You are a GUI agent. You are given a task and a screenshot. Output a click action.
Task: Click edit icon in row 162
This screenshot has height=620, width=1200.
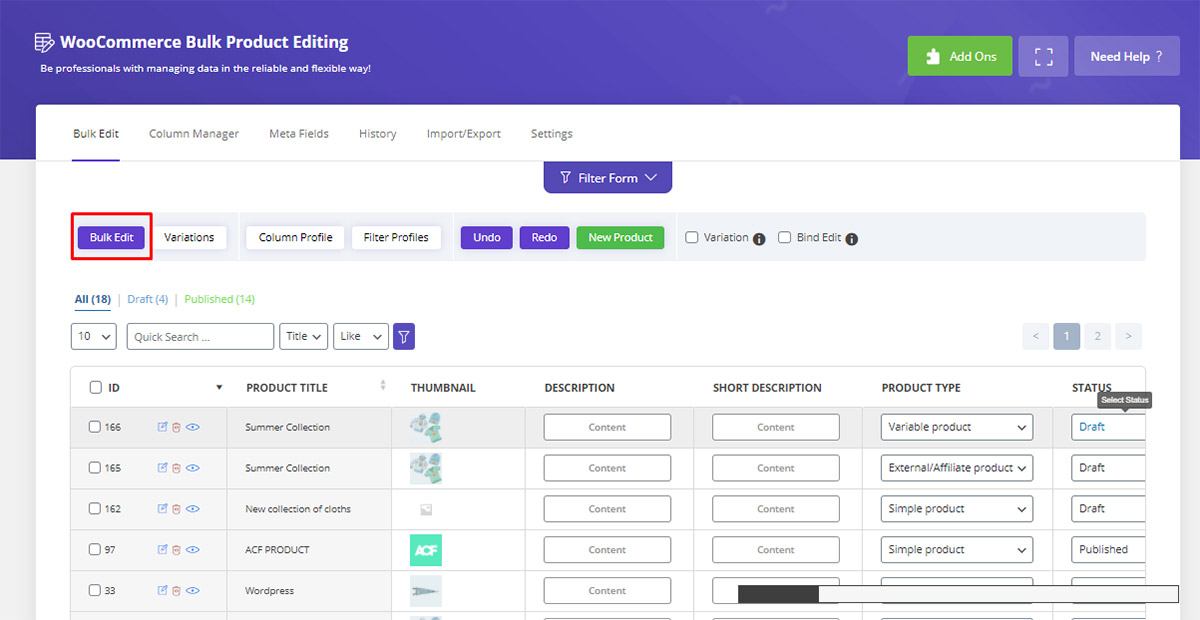(x=163, y=509)
